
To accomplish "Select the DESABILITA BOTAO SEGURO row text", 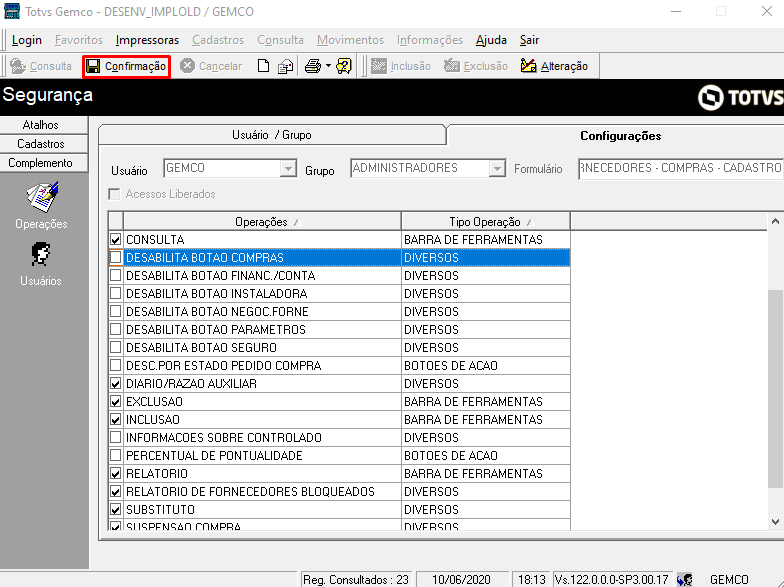I will (201, 348).
